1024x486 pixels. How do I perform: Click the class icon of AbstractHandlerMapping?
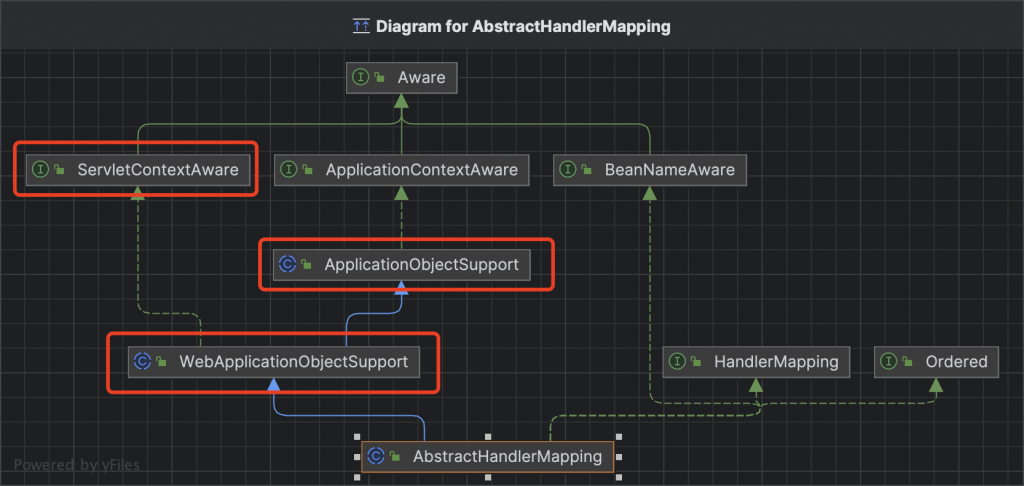[x=376, y=457]
